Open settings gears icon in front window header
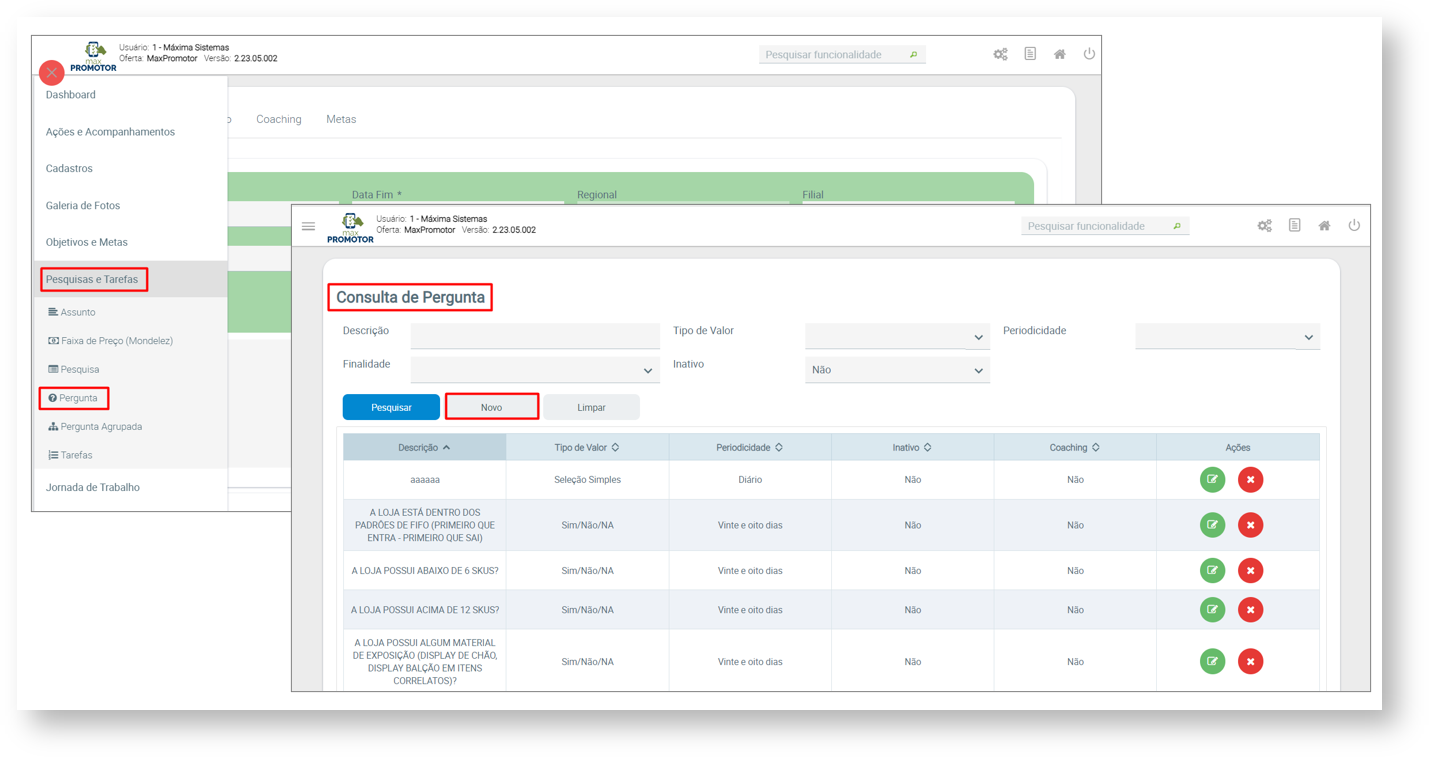1430x758 pixels. coord(1264,226)
